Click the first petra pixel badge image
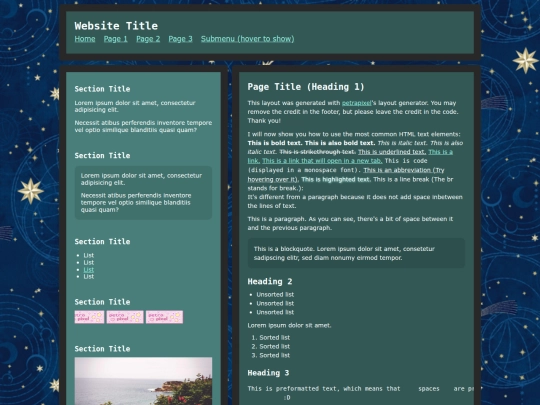 pos(89,317)
